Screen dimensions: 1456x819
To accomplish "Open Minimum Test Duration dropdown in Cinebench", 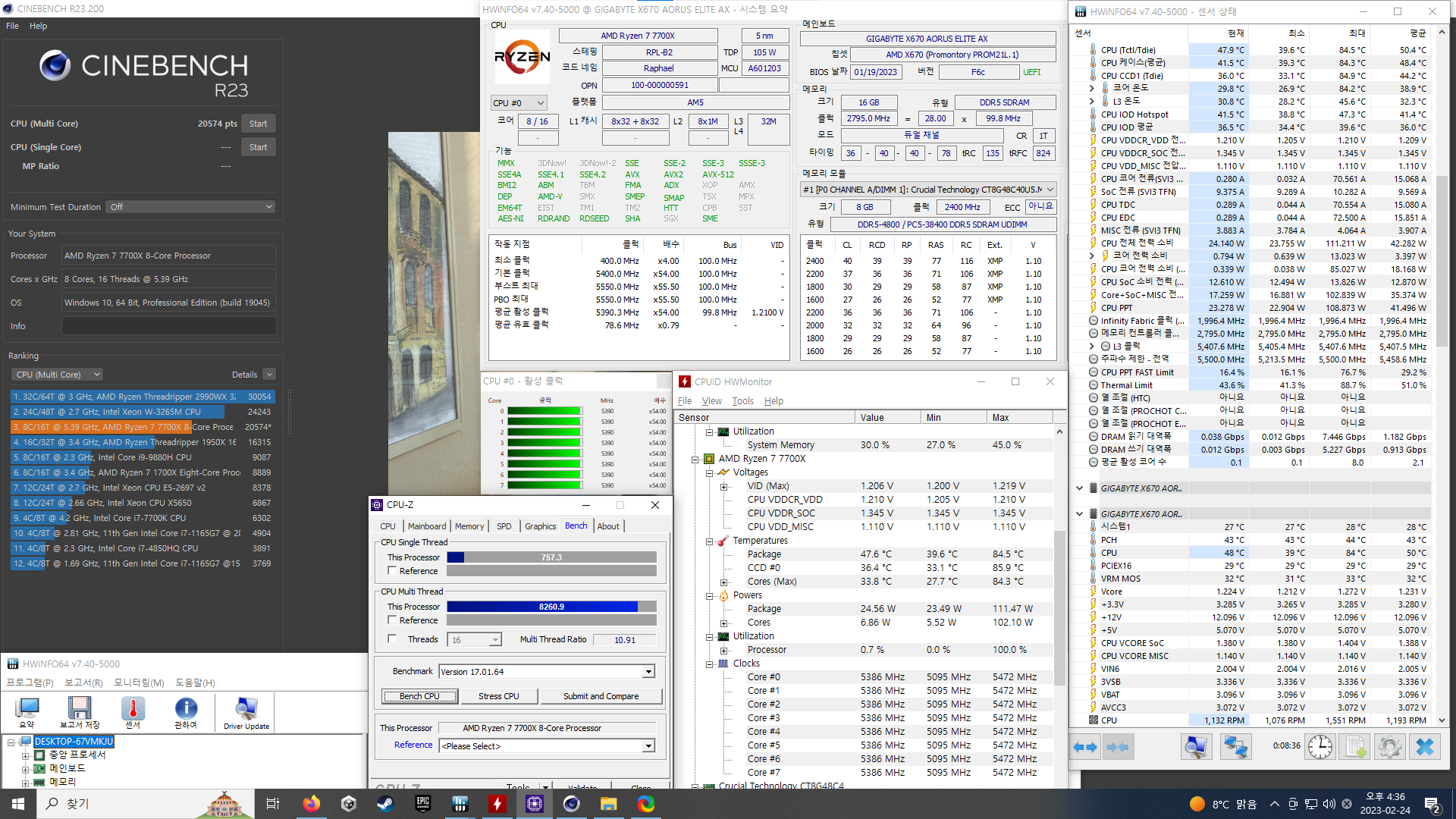I will pyautogui.click(x=190, y=207).
